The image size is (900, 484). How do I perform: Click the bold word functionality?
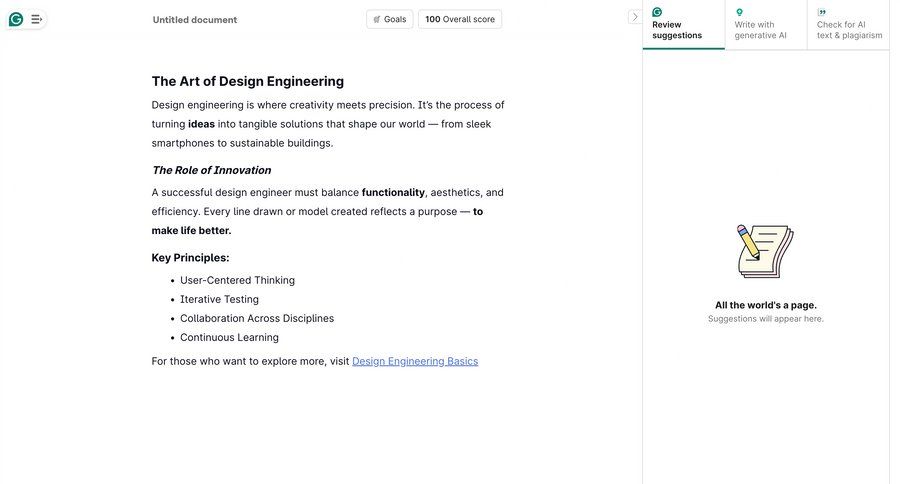[x=393, y=192]
